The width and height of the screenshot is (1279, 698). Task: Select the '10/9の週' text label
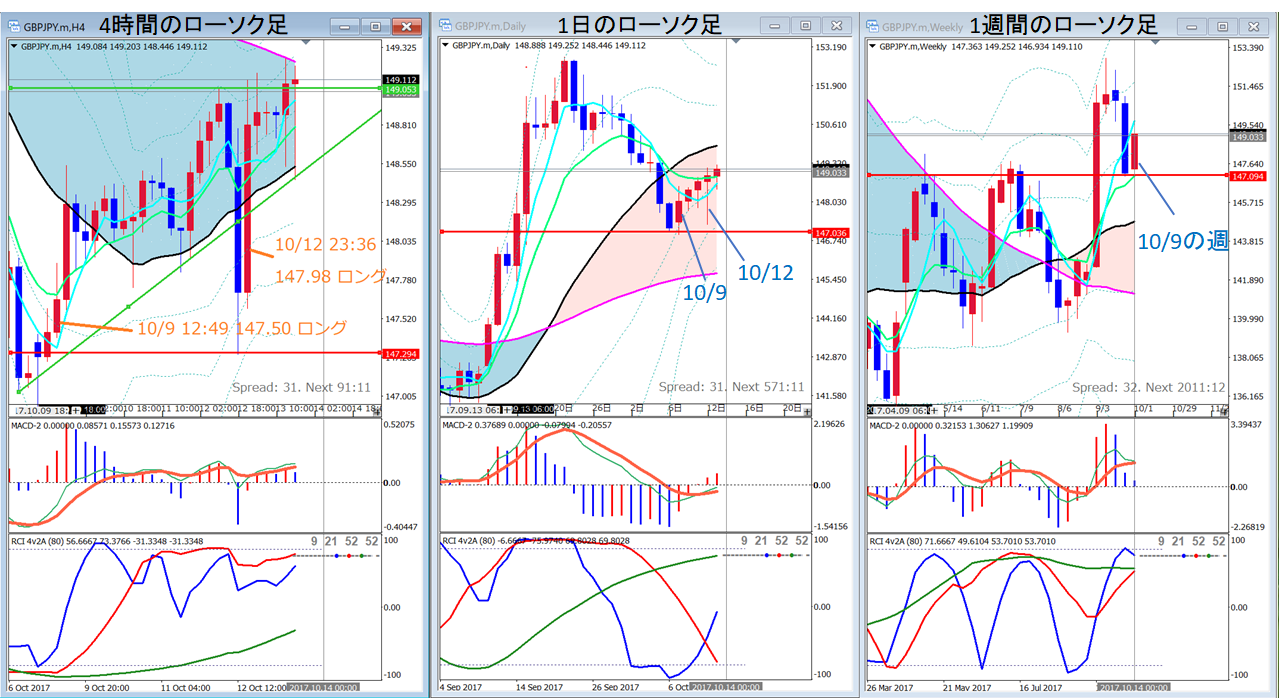click(1182, 240)
